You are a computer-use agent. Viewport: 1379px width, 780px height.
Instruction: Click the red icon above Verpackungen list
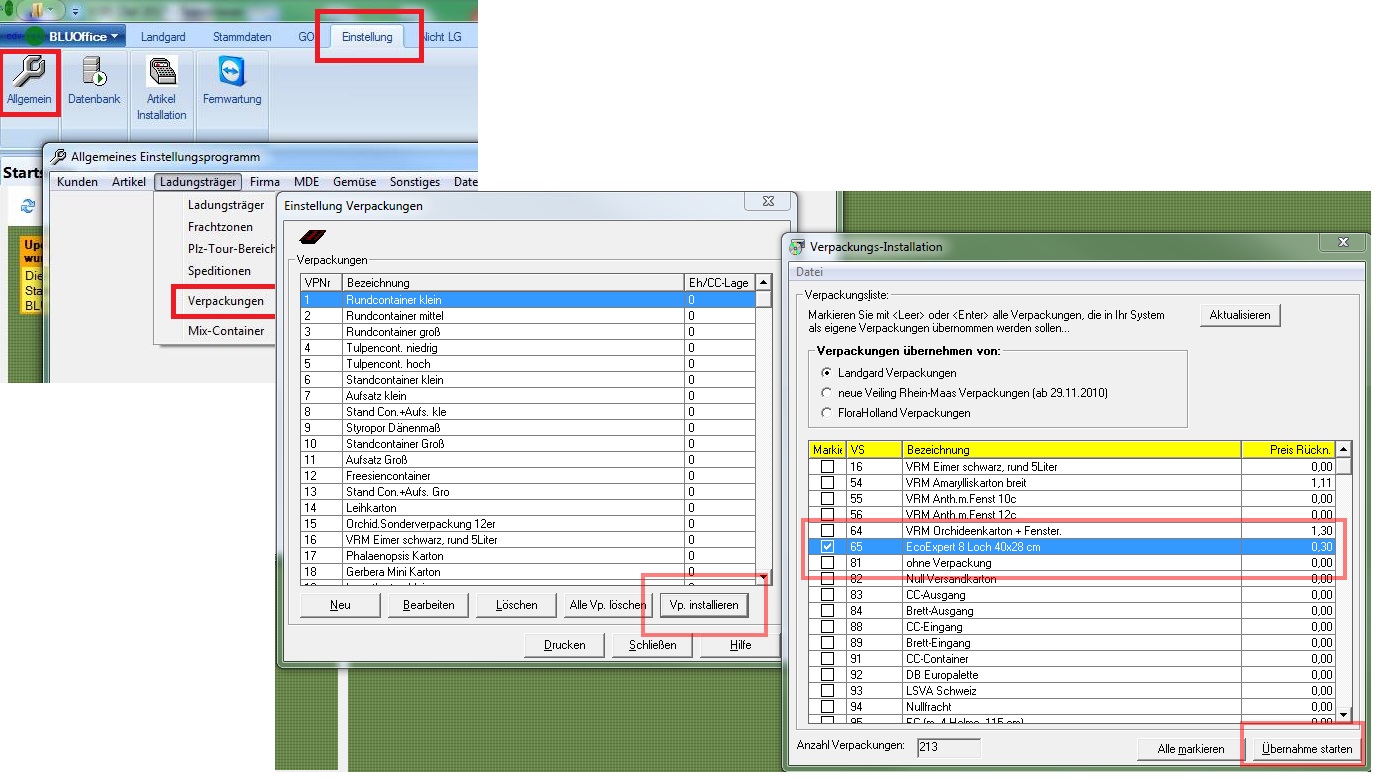point(313,236)
